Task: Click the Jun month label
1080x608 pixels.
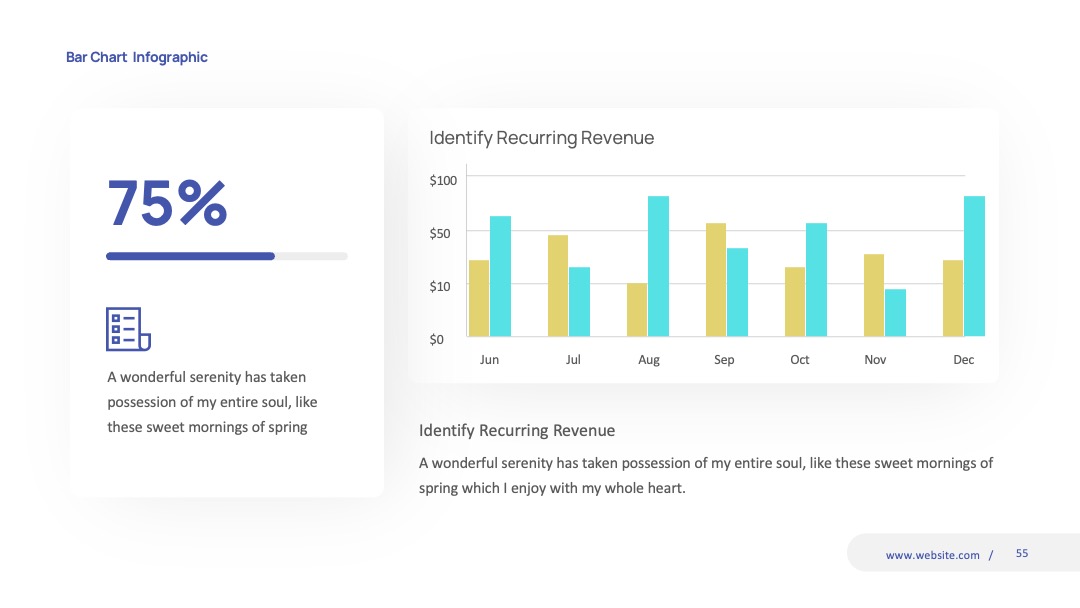Action: tap(489, 359)
